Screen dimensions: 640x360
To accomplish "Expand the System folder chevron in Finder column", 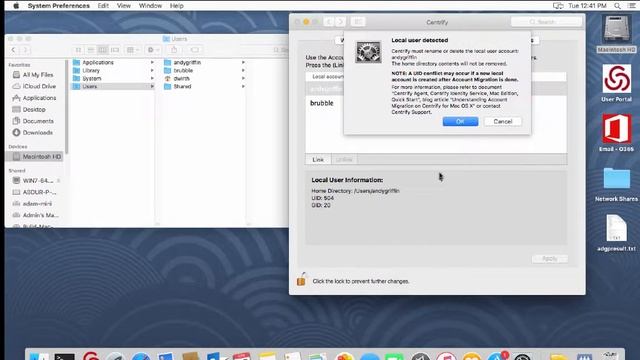I will [x=152, y=78].
